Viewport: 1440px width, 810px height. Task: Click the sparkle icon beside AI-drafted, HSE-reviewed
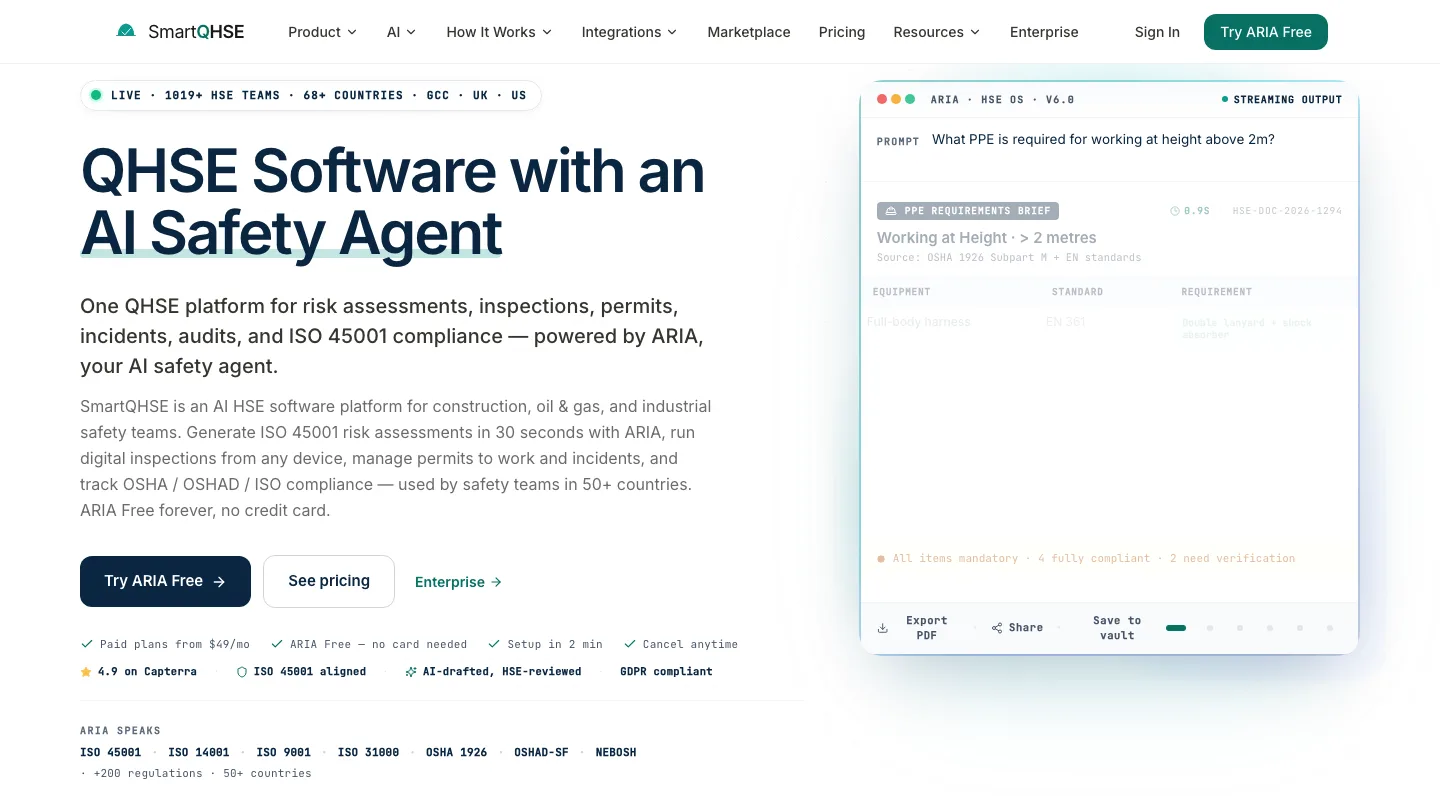(411, 672)
